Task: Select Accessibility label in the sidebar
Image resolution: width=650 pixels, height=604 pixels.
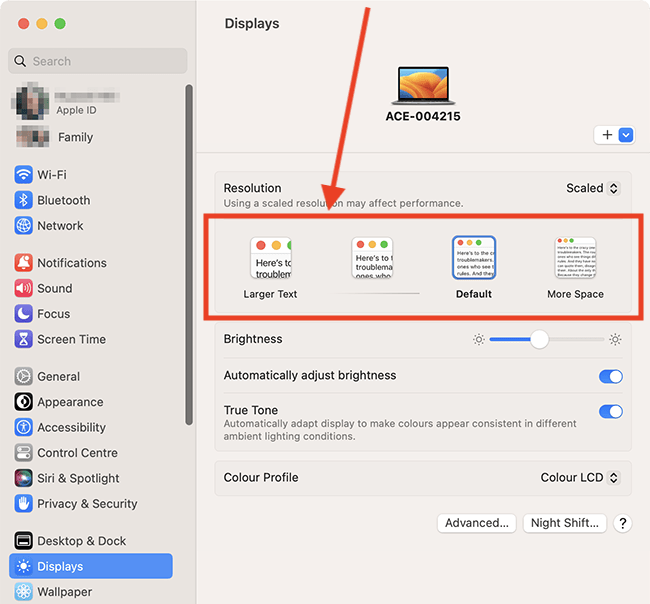Action: [x=72, y=427]
